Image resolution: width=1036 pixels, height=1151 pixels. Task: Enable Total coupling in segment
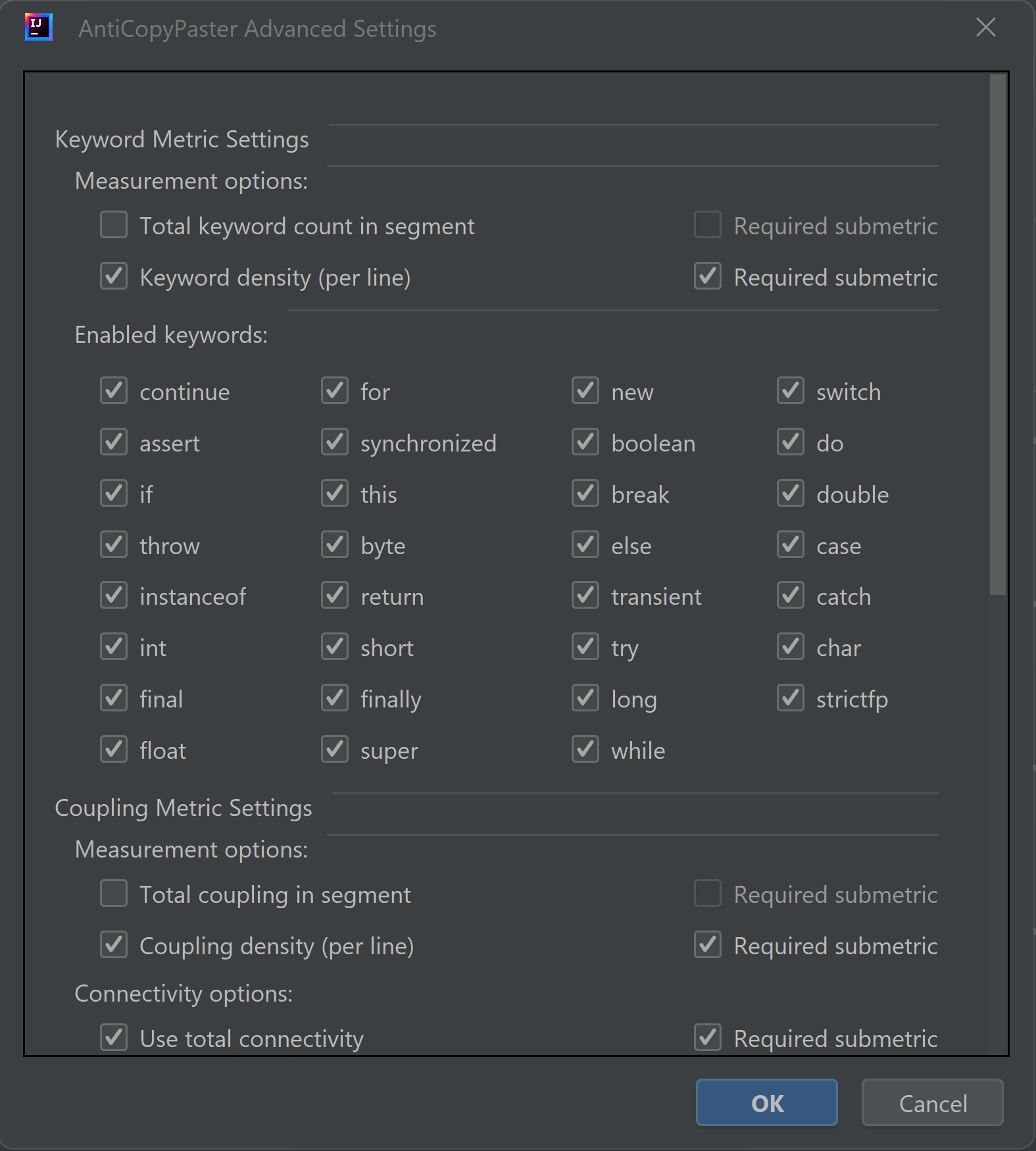click(x=114, y=894)
